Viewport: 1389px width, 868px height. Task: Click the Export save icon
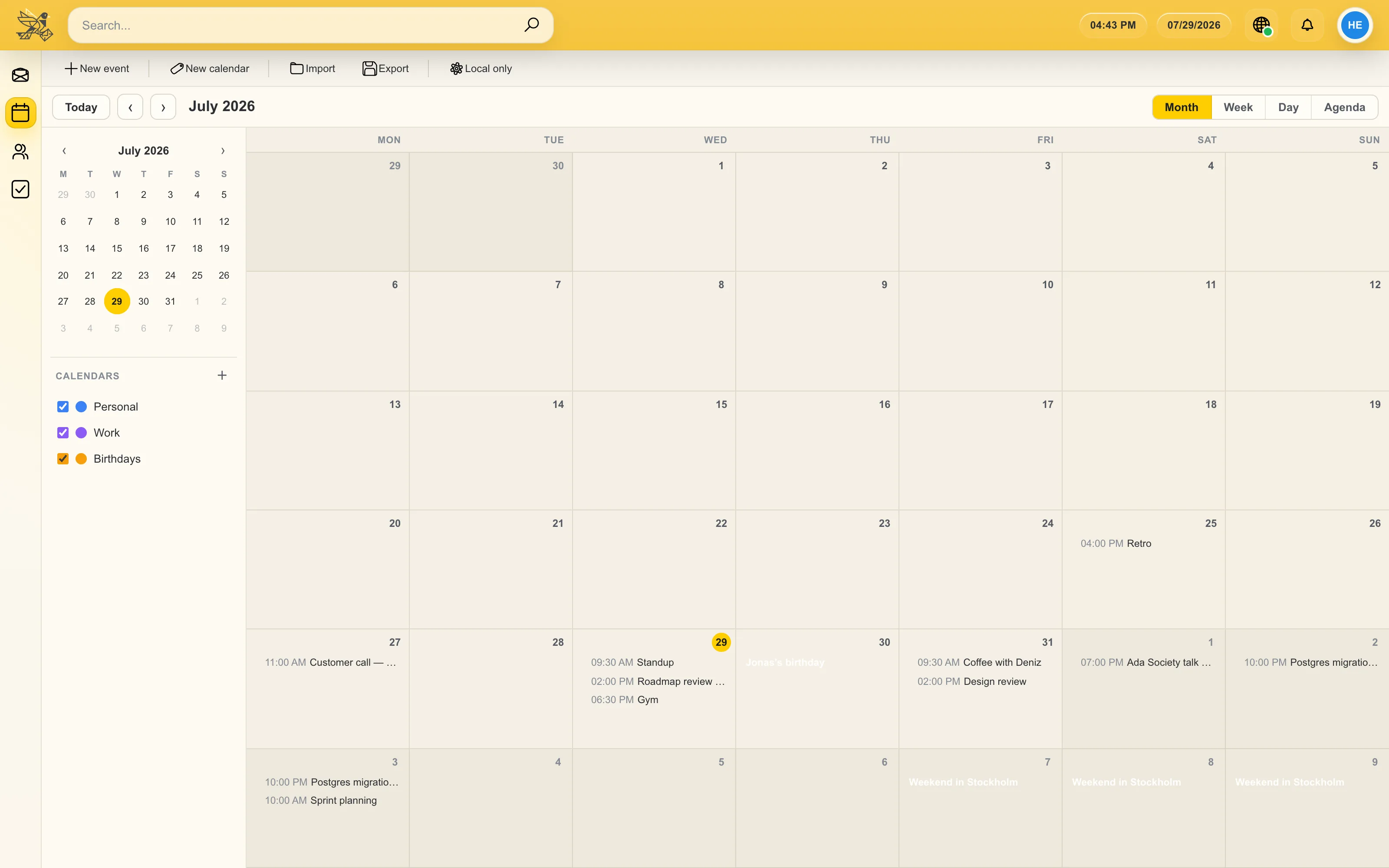pos(370,68)
